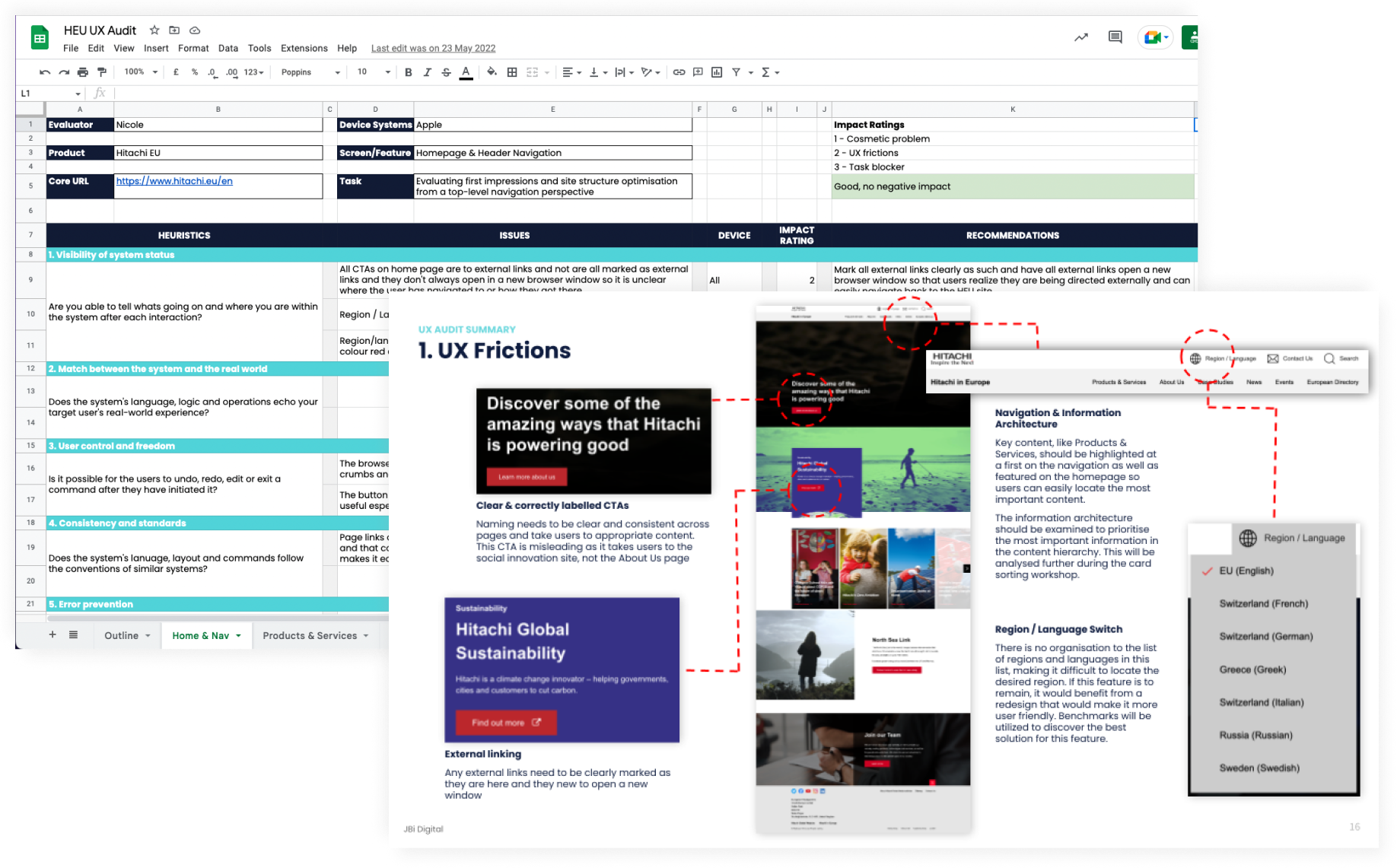Click the insert chart icon

pyautogui.click(x=717, y=72)
